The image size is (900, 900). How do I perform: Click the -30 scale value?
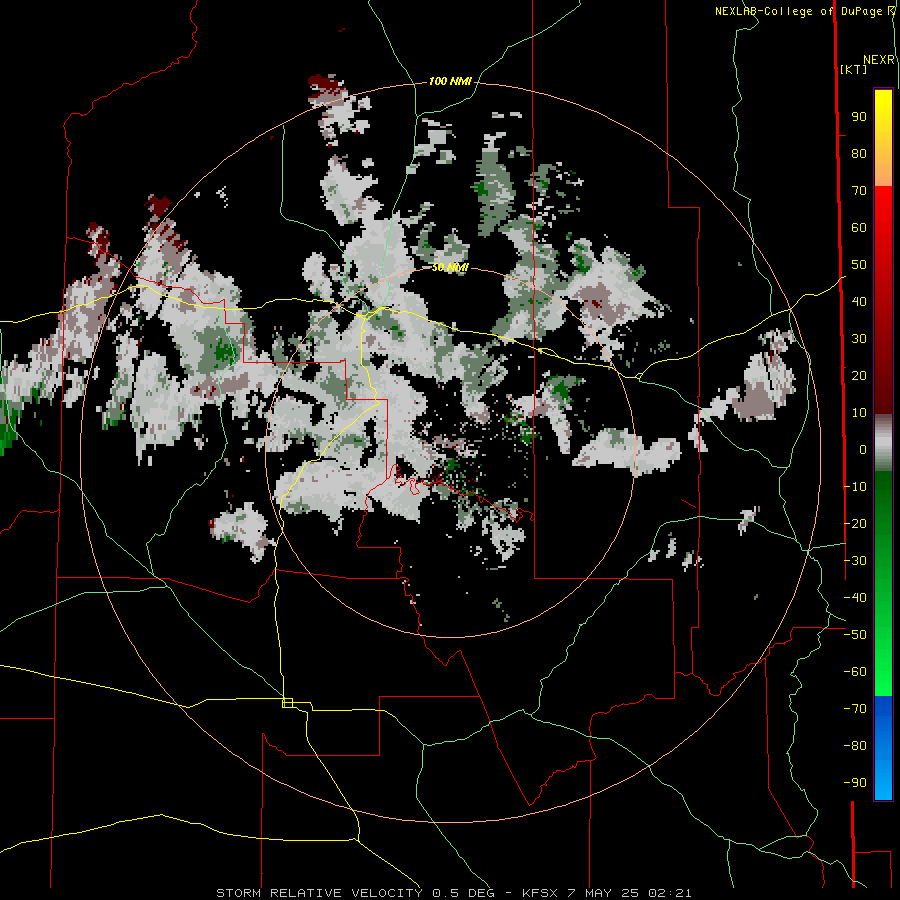[855, 561]
